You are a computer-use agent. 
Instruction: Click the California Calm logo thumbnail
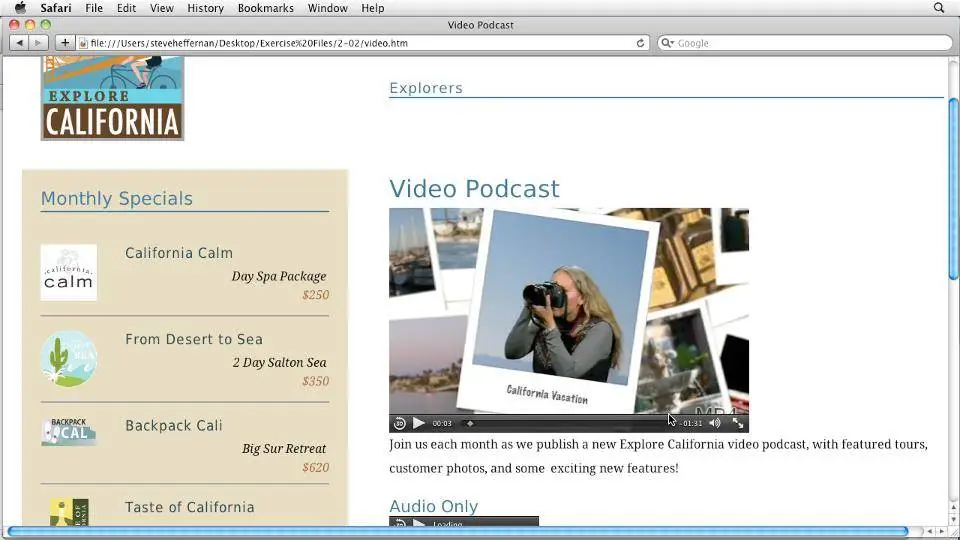point(69,272)
